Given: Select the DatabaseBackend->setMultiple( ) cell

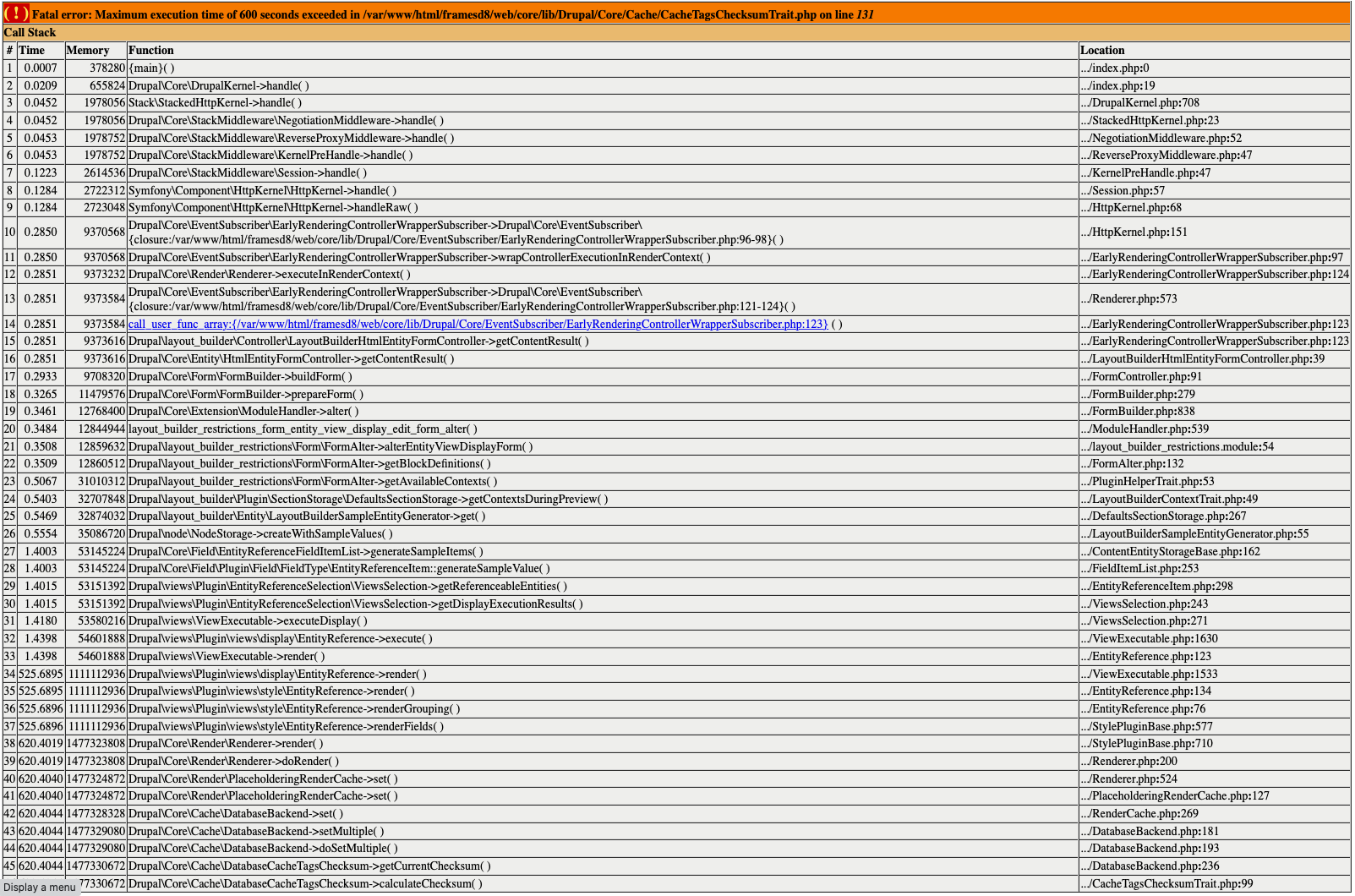Looking at the screenshot, I should [x=603, y=832].
